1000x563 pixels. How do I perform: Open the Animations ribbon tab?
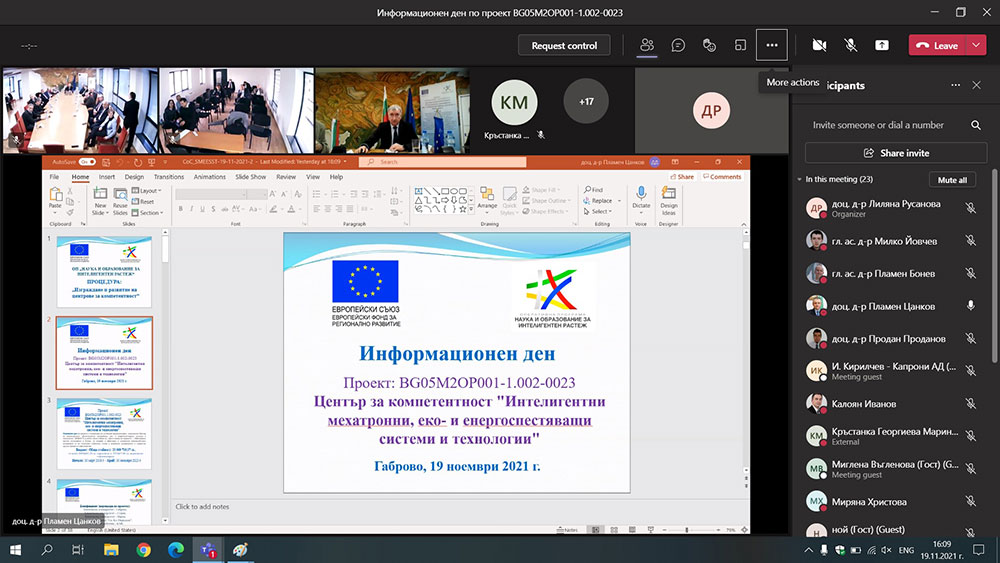click(x=209, y=177)
